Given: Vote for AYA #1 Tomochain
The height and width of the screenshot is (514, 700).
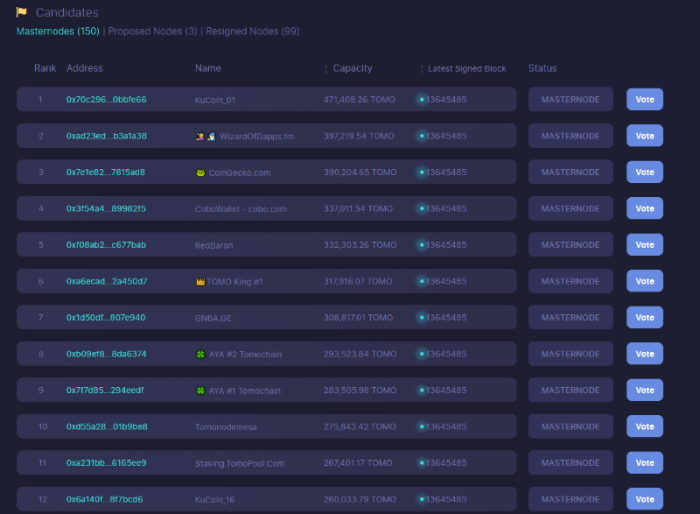Looking at the screenshot, I should [x=645, y=390].
